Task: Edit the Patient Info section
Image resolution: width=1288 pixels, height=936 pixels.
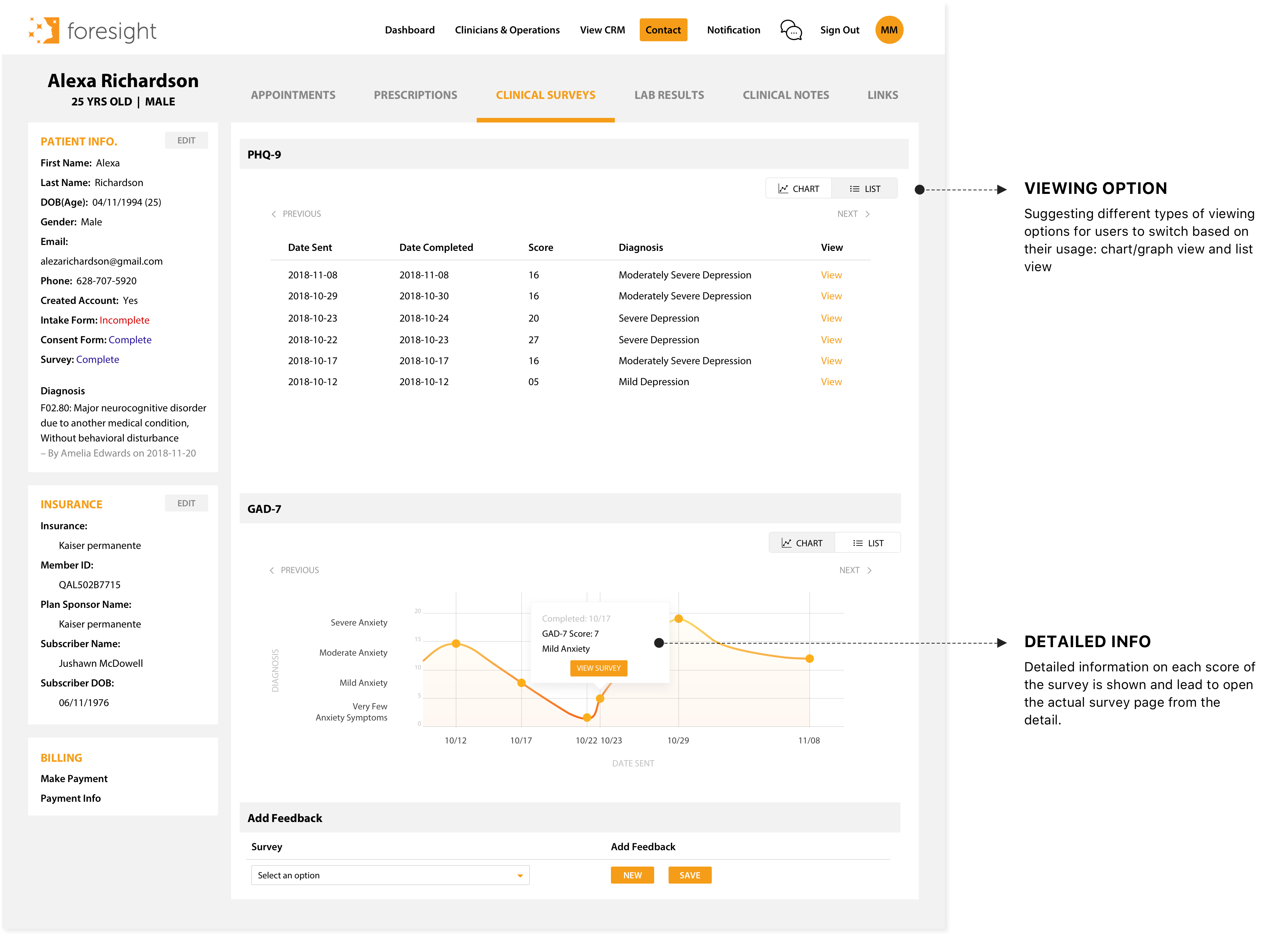Action: point(186,140)
